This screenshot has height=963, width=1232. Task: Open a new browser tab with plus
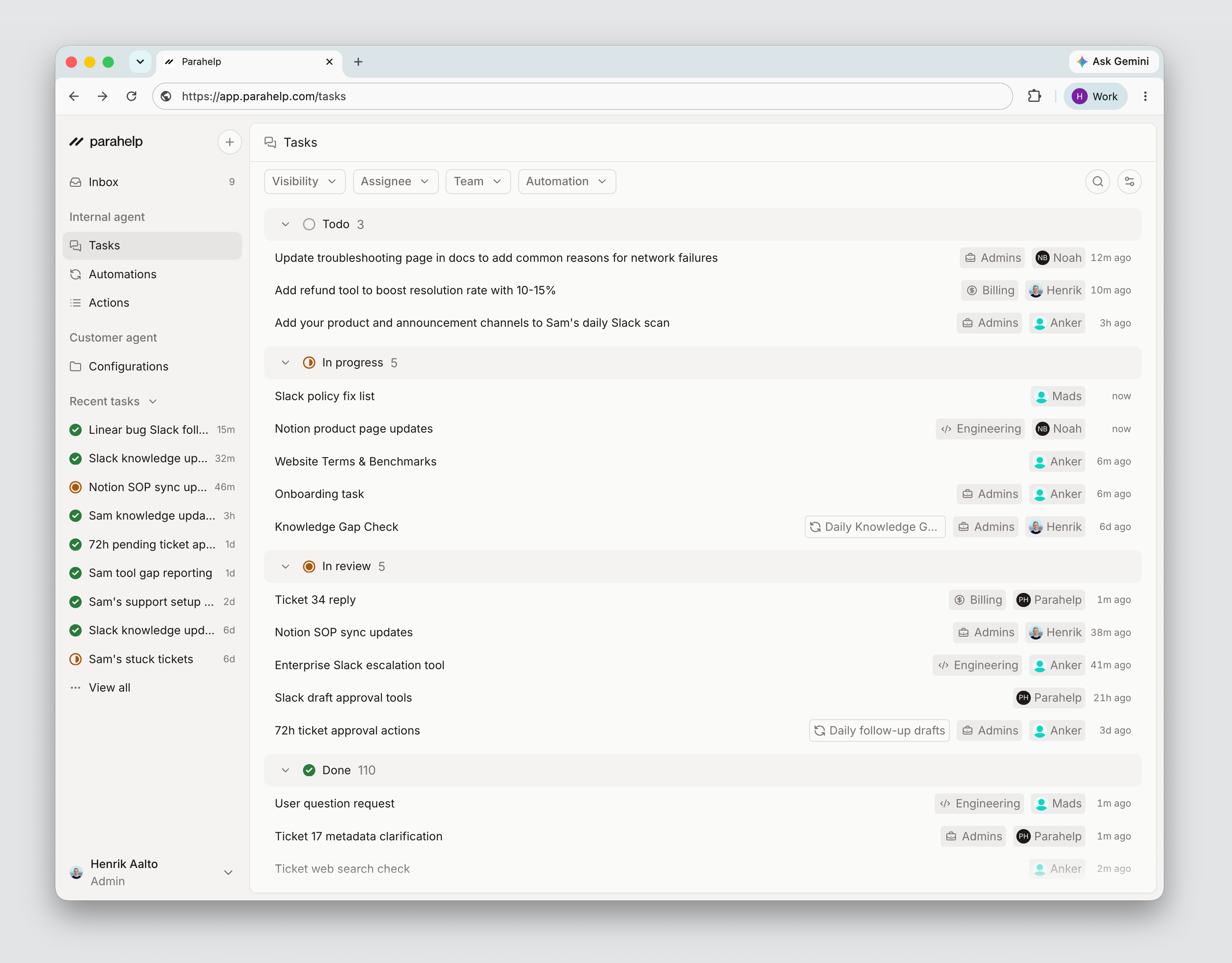pos(358,62)
